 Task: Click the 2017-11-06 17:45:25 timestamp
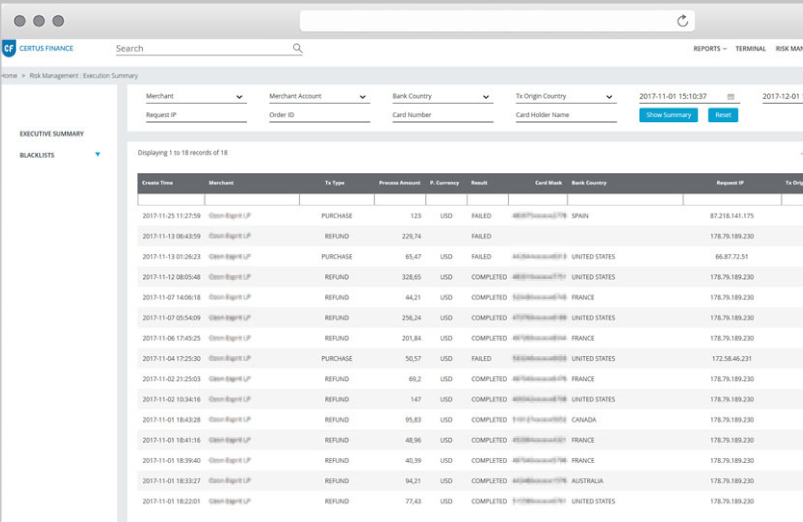[171, 338]
